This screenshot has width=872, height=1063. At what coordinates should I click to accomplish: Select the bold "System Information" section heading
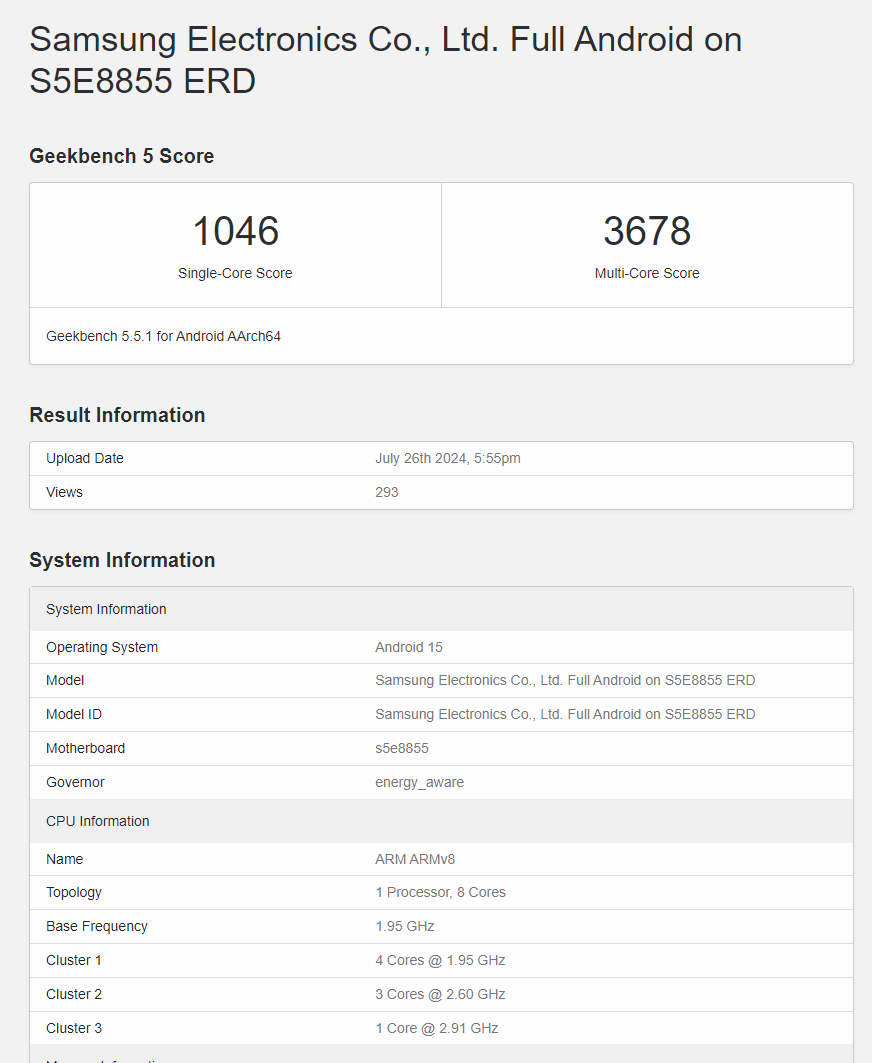tap(122, 560)
